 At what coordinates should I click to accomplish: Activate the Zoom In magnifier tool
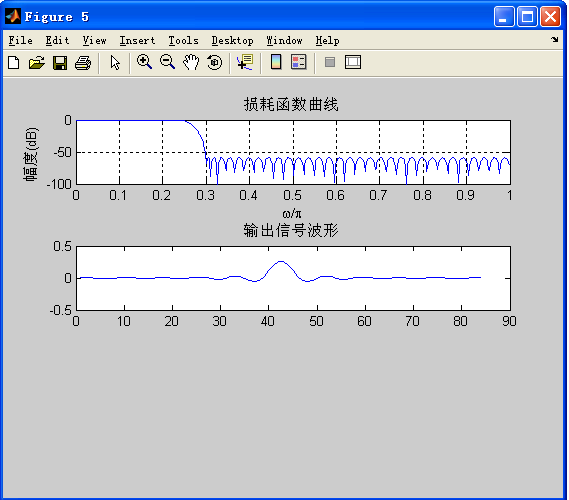pos(144,62)
